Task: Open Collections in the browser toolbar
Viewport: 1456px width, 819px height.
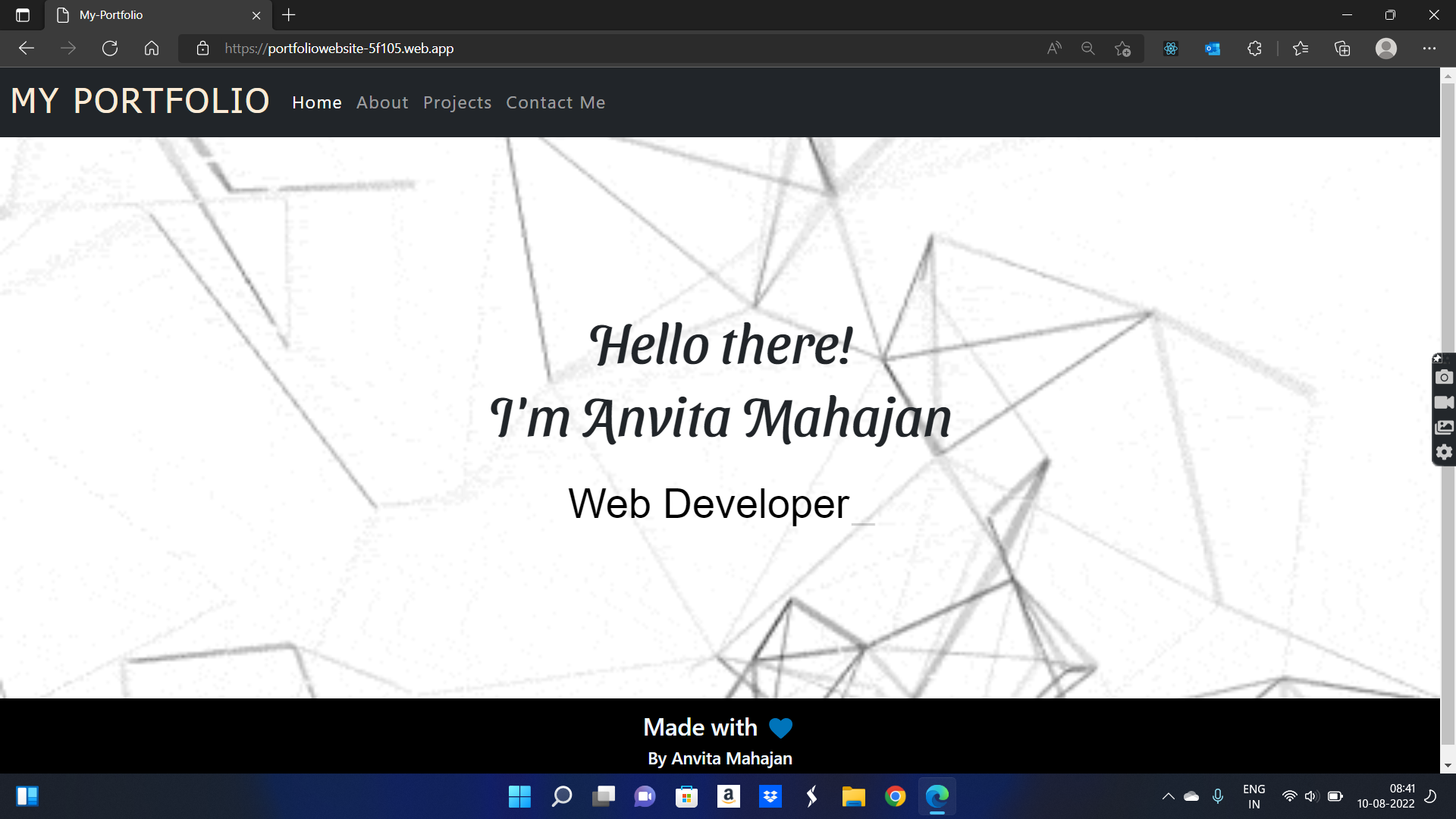Action: [x=1342, y=48]
